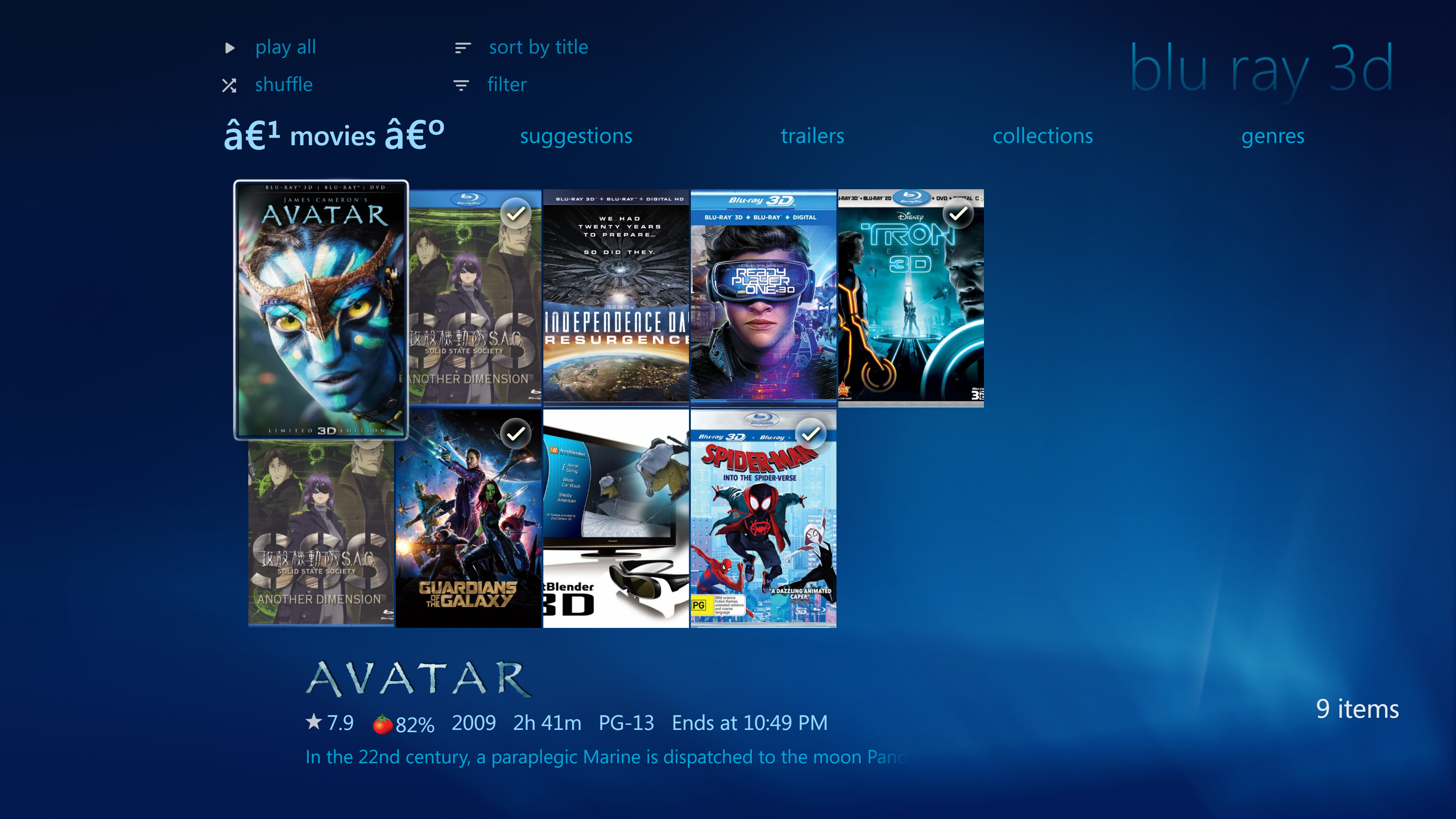Click the sort lines icon
Image resolution: width=1456 pixels, height=819 pixels.
click(x=462, y=48)
